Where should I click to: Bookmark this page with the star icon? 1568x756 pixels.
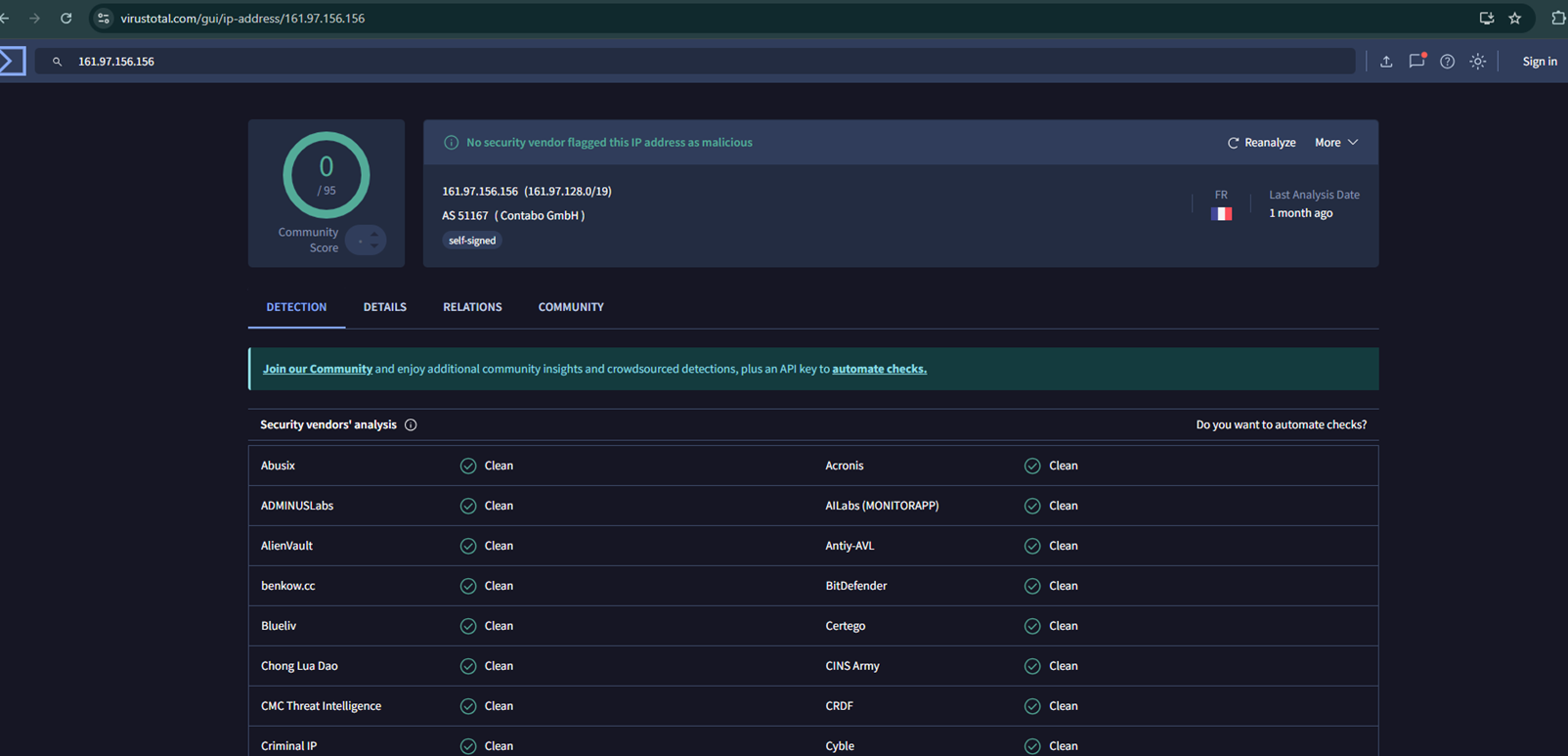coord(1515,19)
